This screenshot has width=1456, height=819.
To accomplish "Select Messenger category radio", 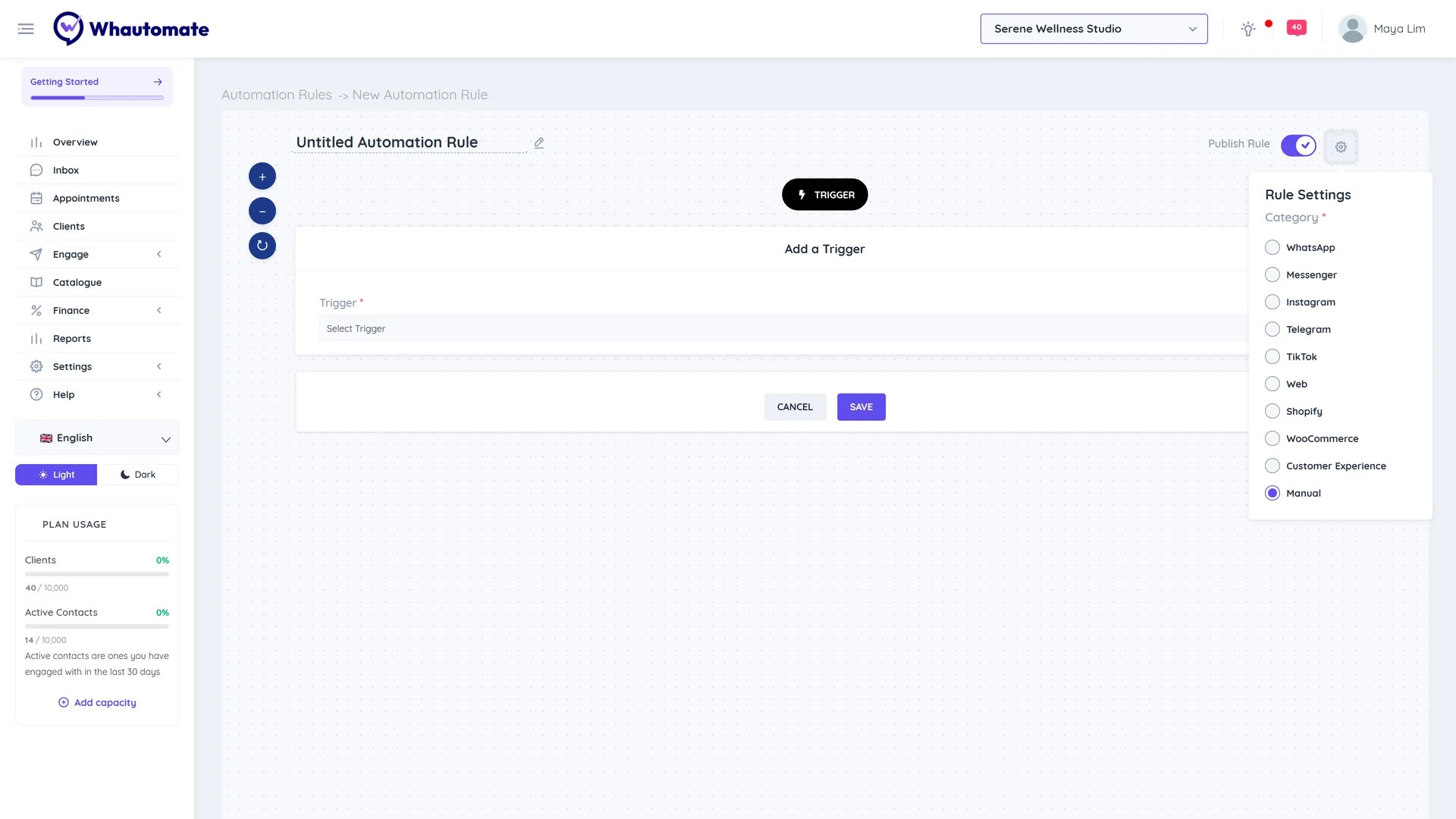I will pos(1272,275).
